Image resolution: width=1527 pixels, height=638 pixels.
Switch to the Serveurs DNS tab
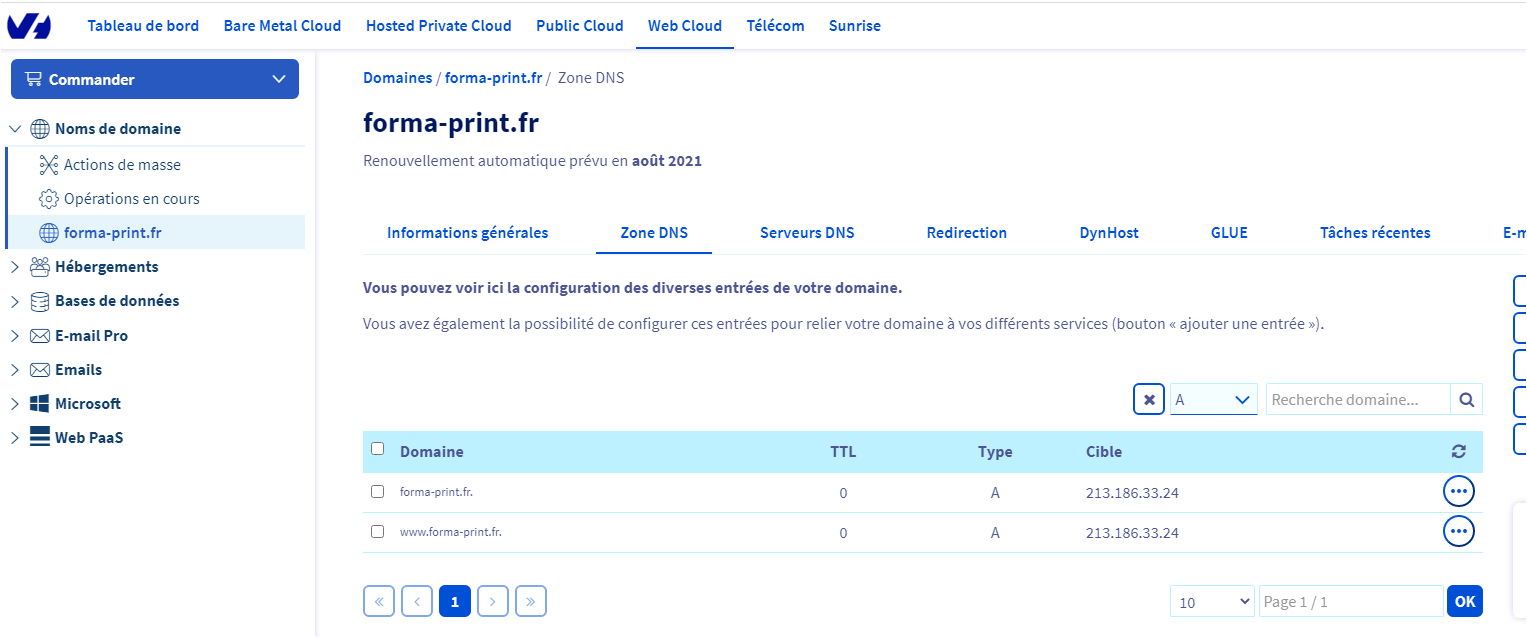pos(807,233)
